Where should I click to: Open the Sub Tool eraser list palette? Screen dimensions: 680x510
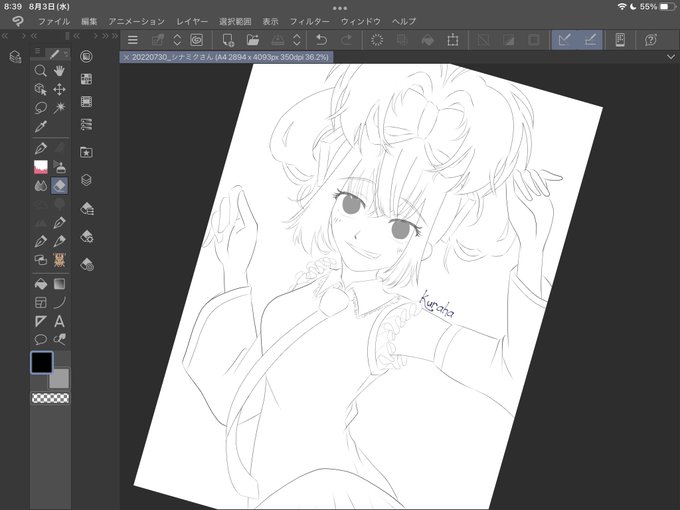(x=87, y=209)
